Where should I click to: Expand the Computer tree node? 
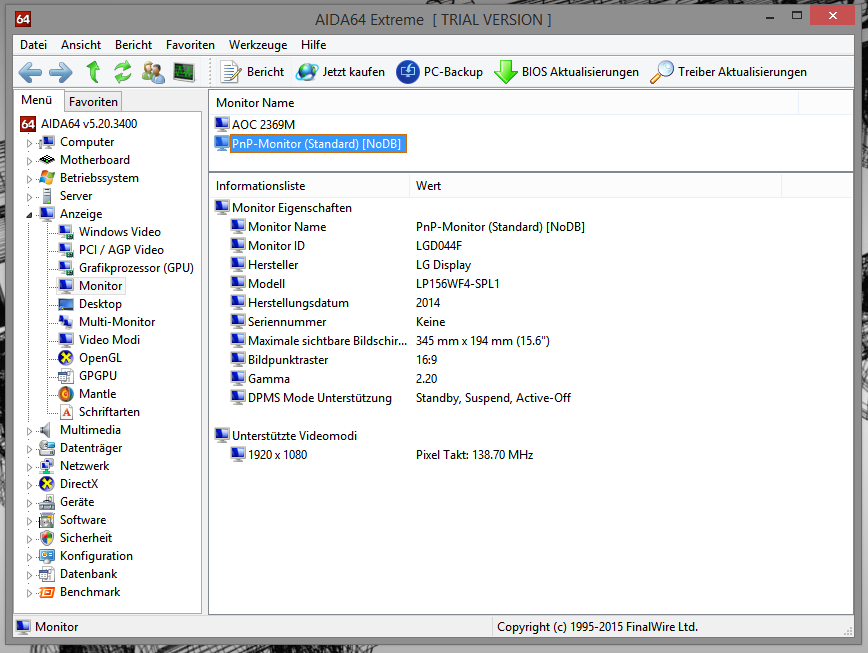point(29,143)
